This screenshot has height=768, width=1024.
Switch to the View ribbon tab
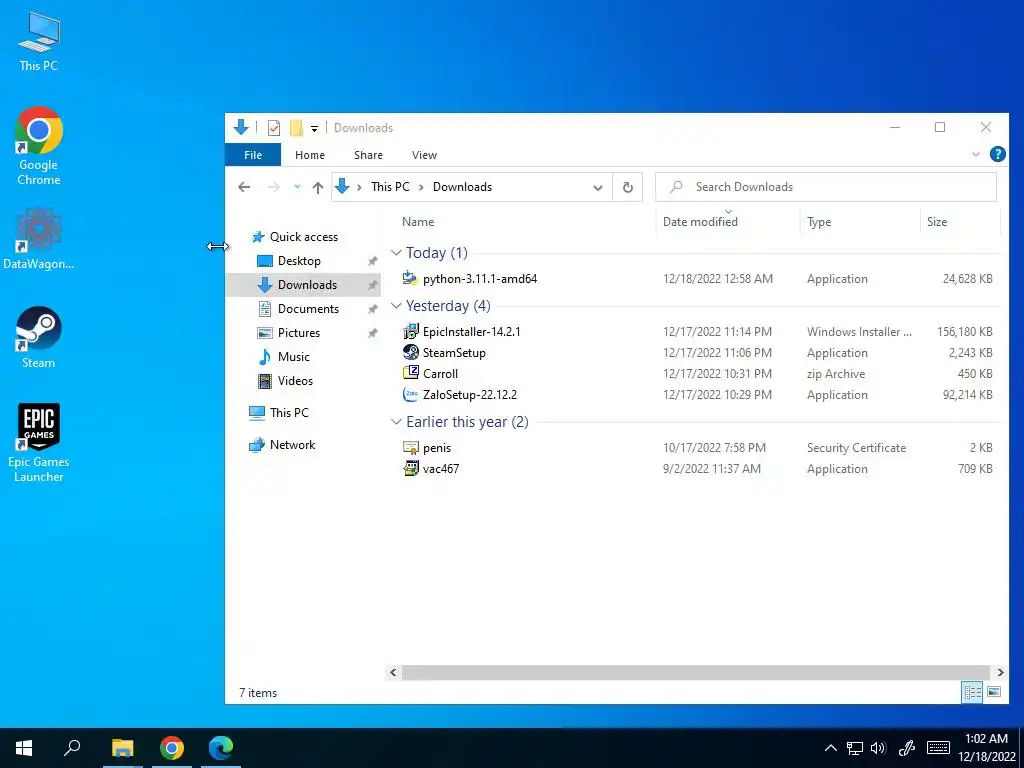[424, 155]
